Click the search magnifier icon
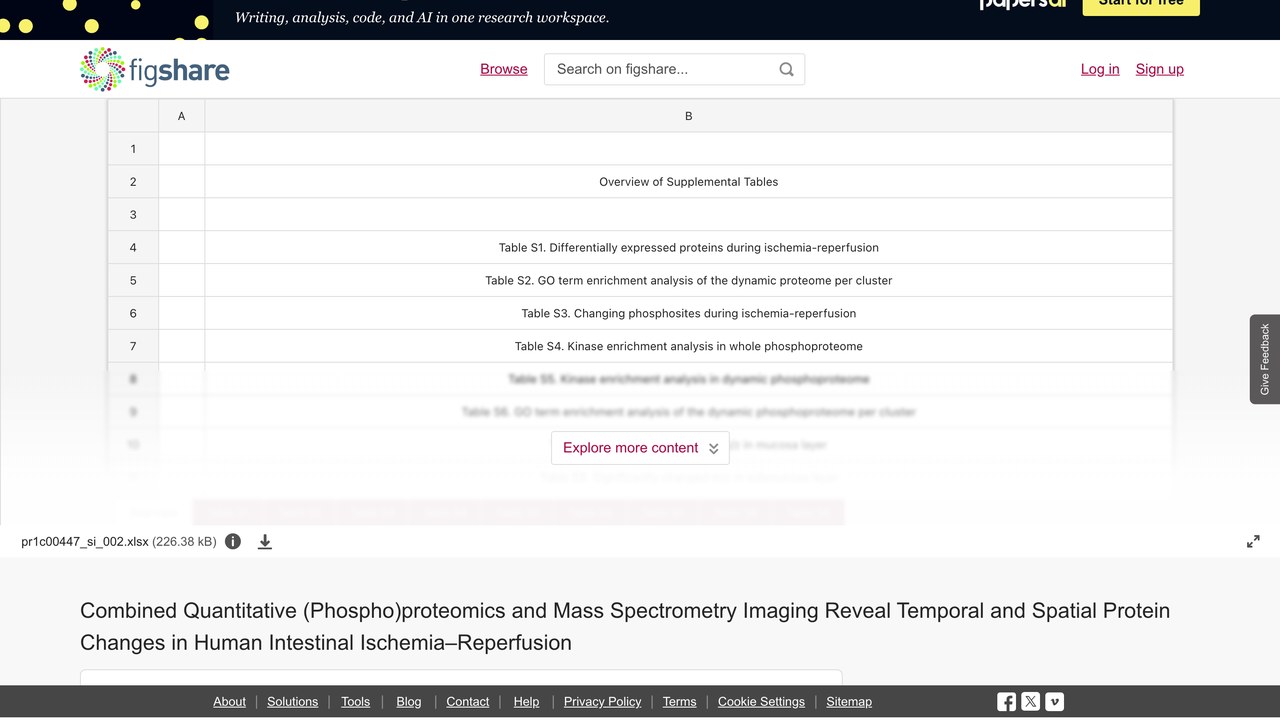 click(786, 69)
